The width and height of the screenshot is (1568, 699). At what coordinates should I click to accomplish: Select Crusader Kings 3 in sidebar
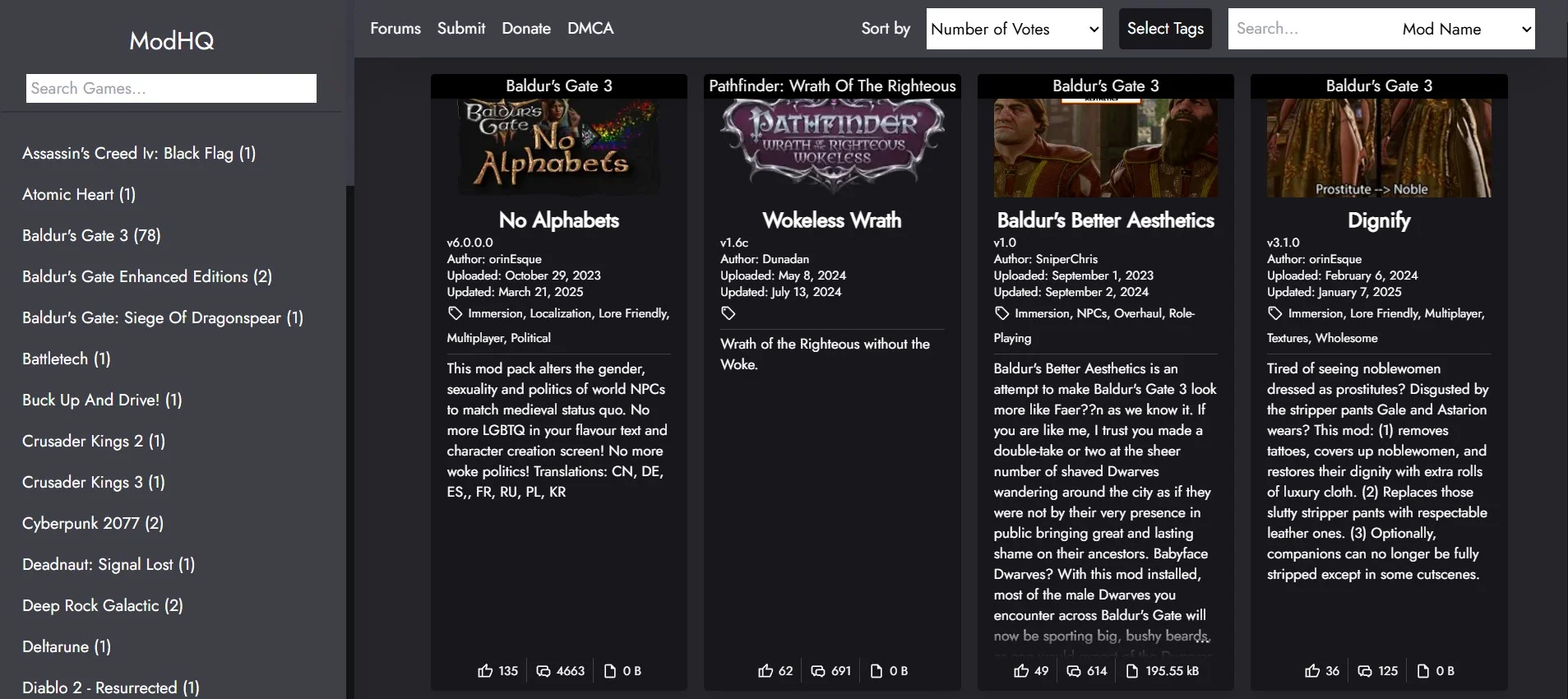click(94, 482)
